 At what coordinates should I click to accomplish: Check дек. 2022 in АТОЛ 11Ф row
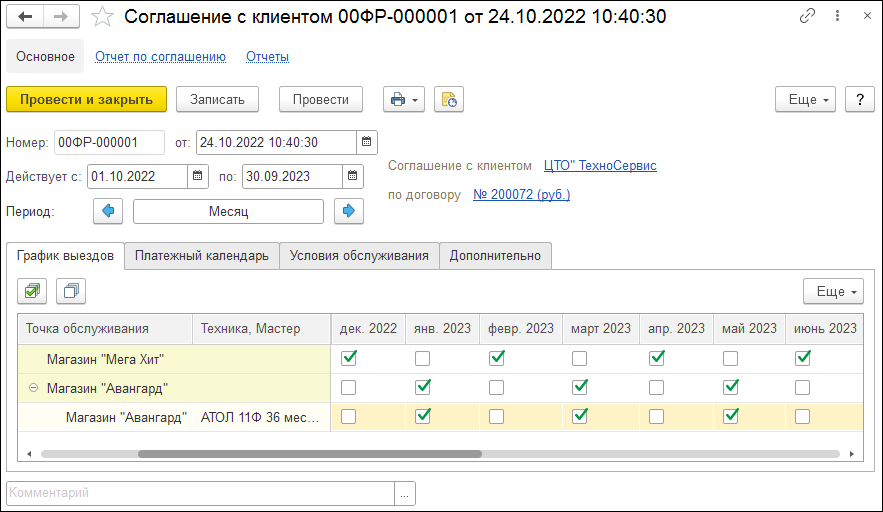[348, 417]
